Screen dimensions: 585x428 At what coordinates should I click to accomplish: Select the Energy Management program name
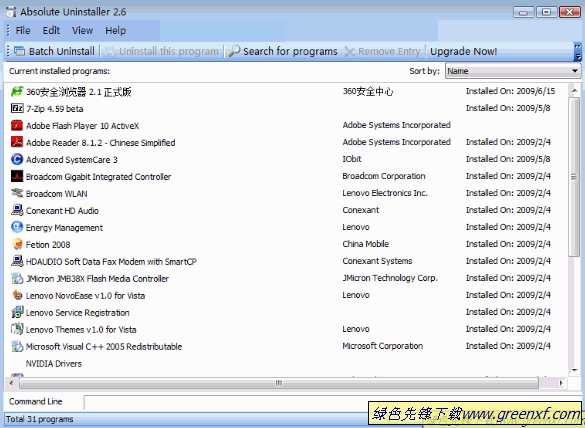pyautogui.click(x=64, y=228)
